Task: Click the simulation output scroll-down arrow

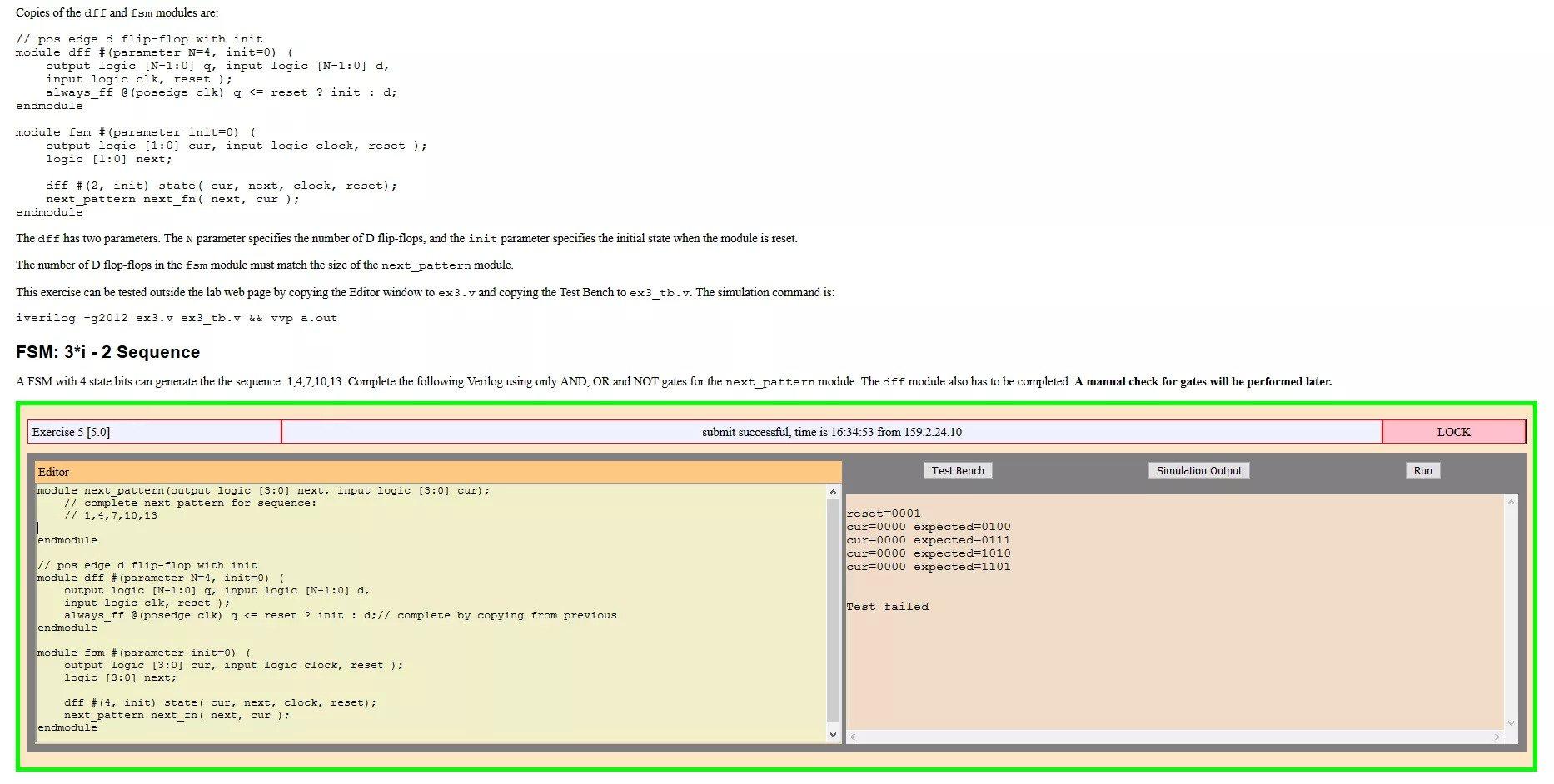Action: click(1511, 723)
